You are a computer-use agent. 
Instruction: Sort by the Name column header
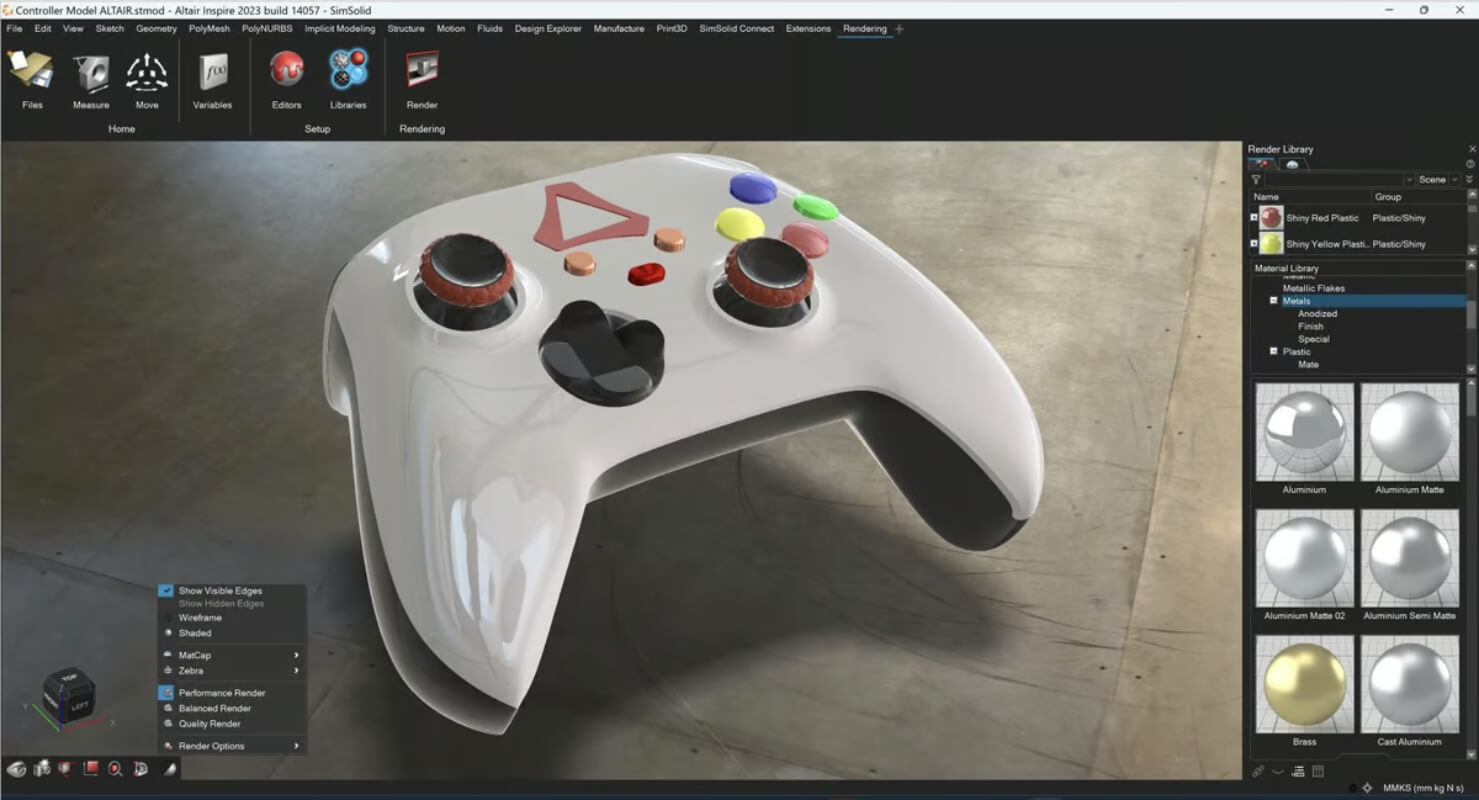(1309, 197)
